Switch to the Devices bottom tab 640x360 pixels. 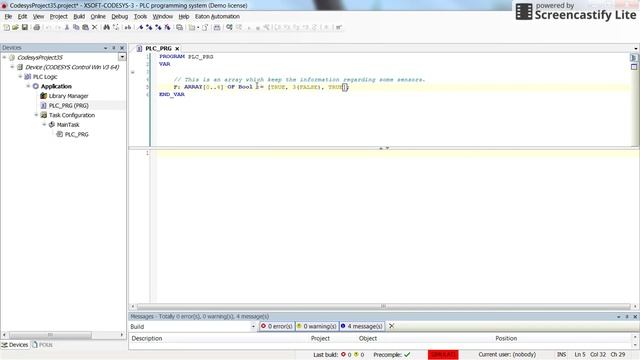coord(15,345)
